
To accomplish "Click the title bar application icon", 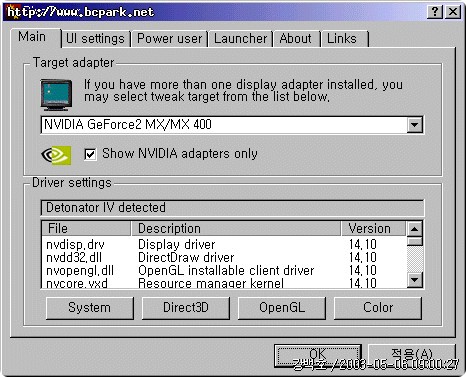I will click(x=12, y=11).
